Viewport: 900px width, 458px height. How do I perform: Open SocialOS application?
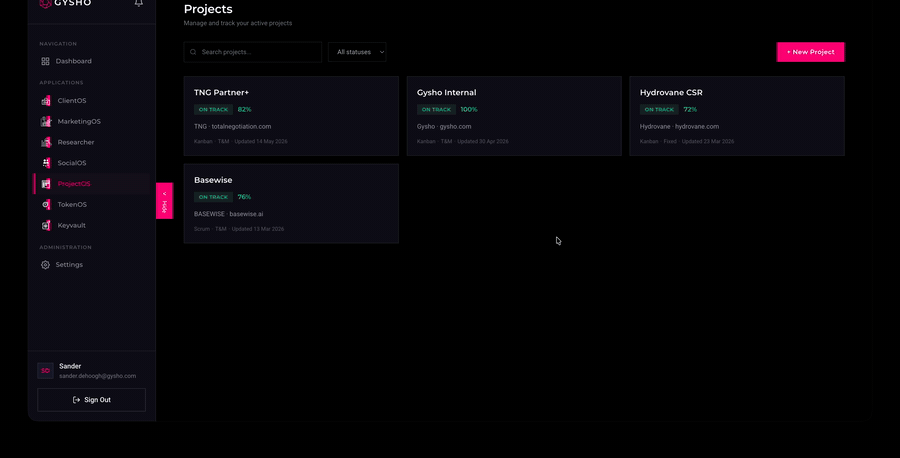(x=72, y=163)
